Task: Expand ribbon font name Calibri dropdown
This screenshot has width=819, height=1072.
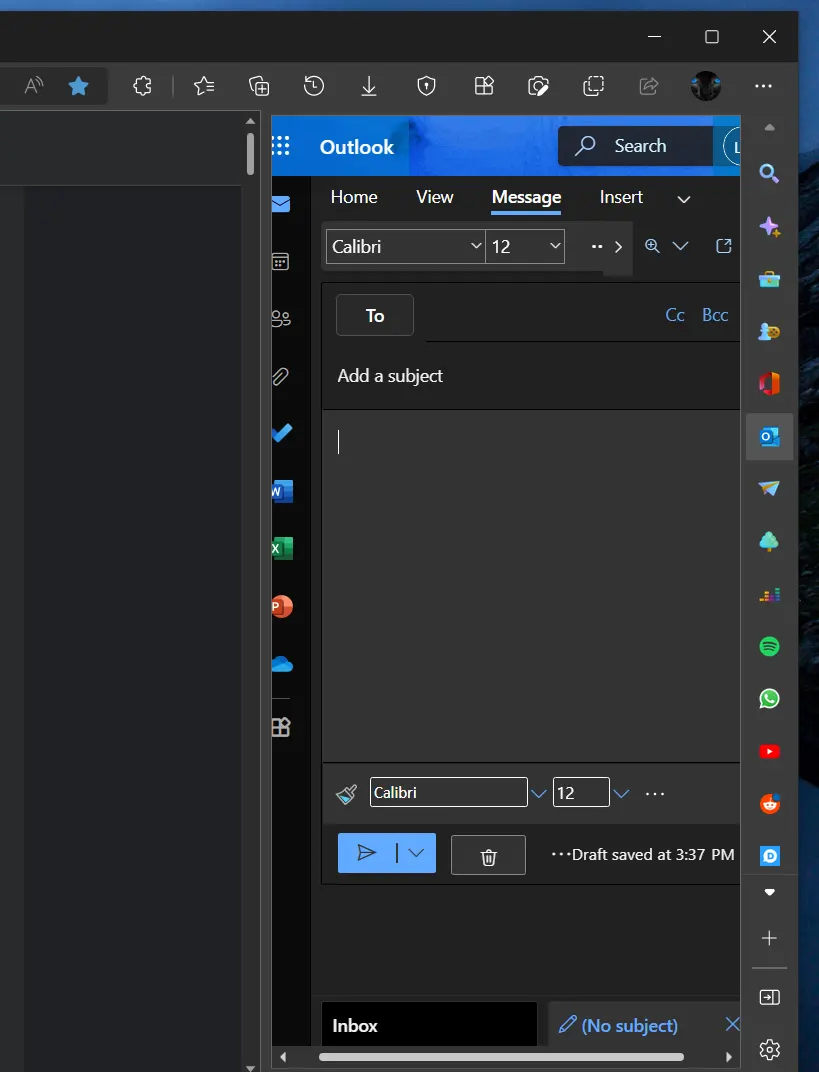Action: click(476, 246)
